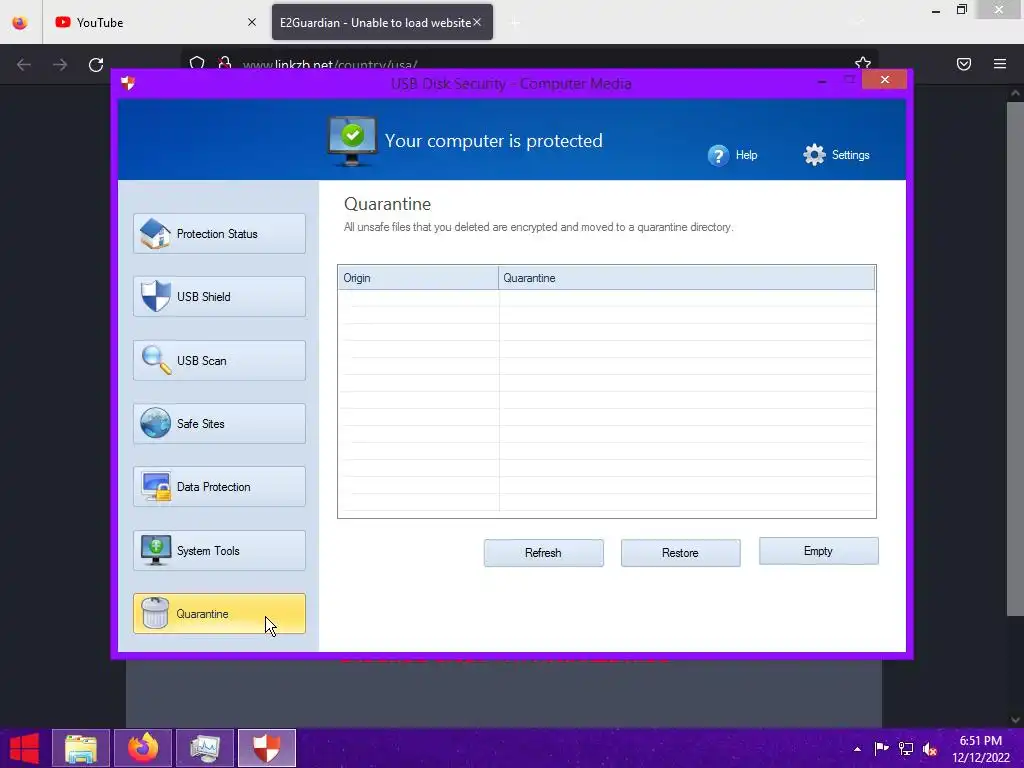This screenshot has width=1024, height=768.
Task: Click the USB Disk Security title bar shield icon
Action: point(128,83)
